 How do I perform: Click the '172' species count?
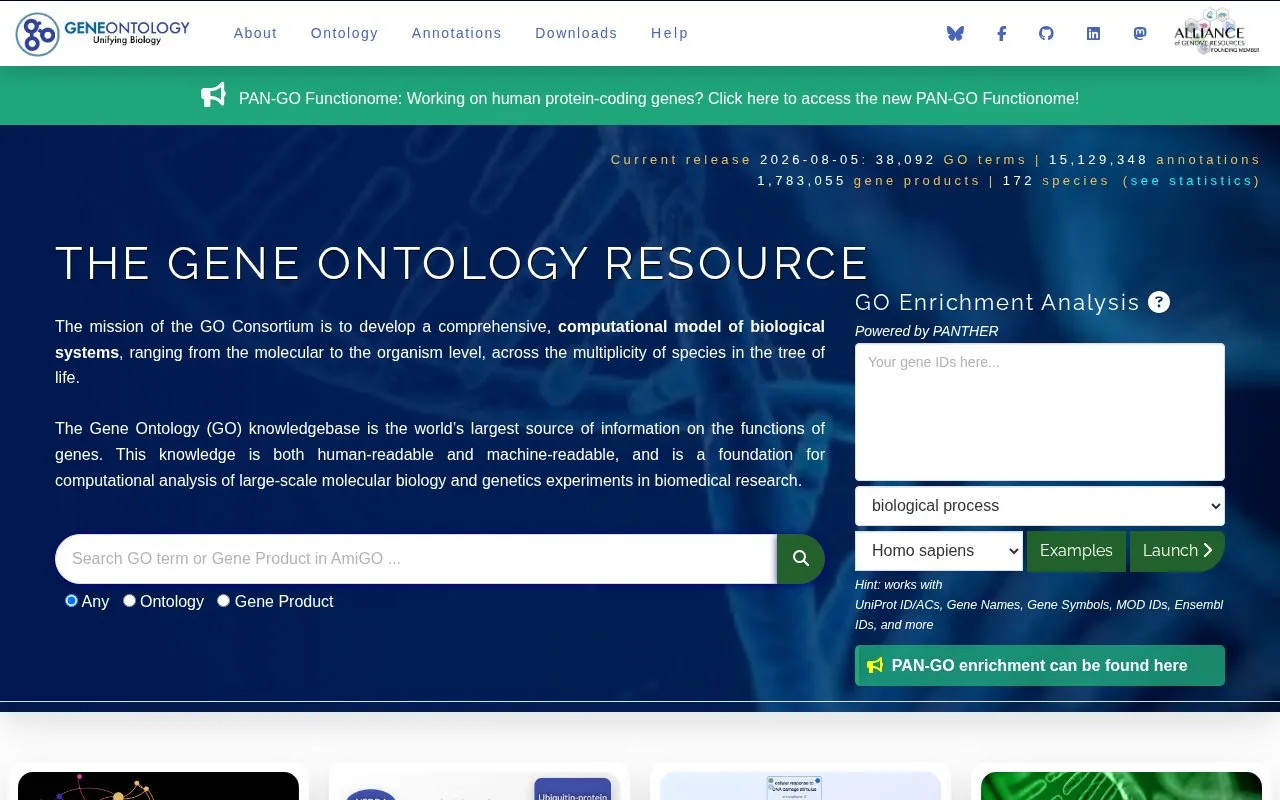1018,181
